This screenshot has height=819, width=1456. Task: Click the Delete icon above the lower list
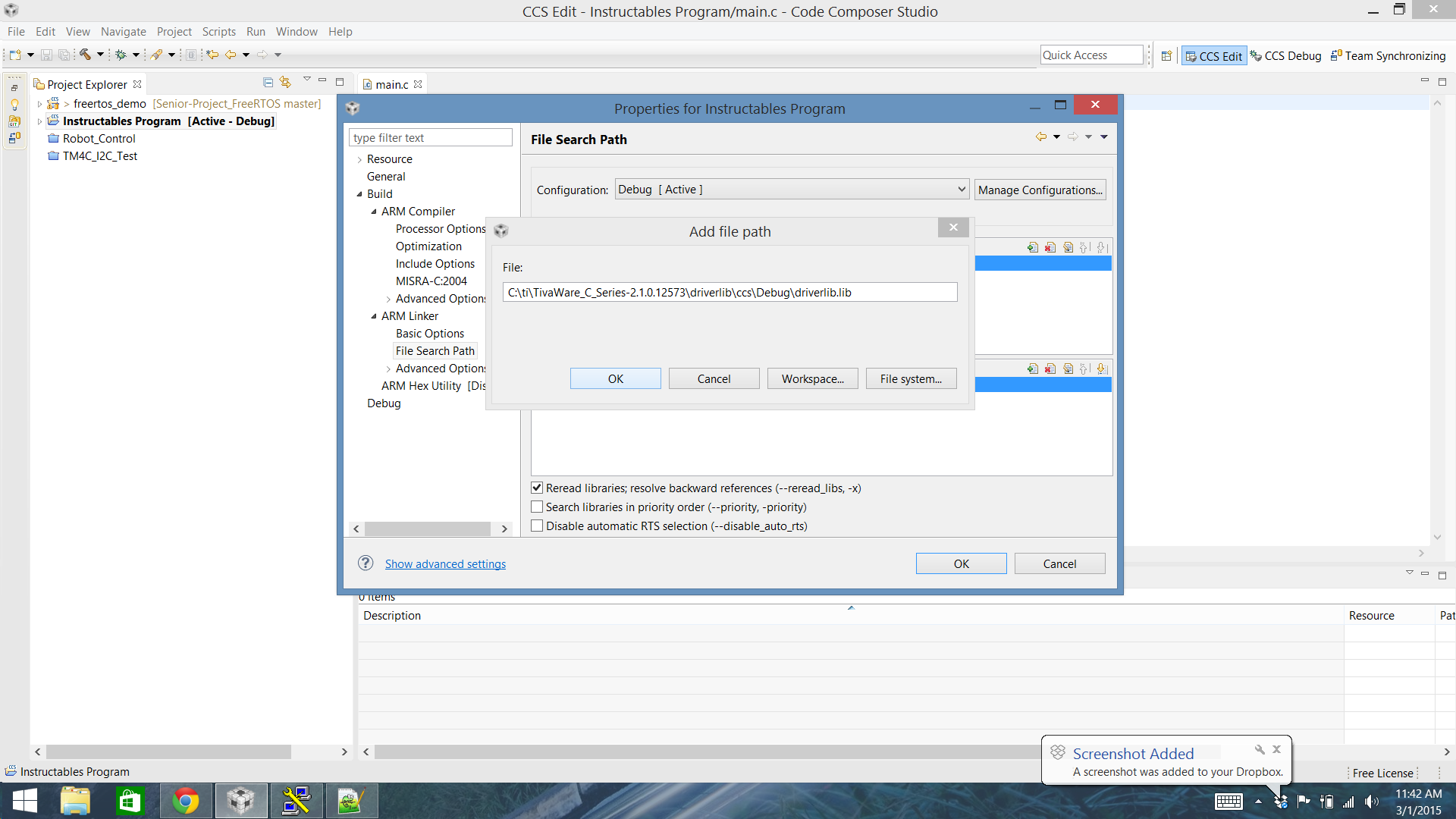tap(1050, 369)
